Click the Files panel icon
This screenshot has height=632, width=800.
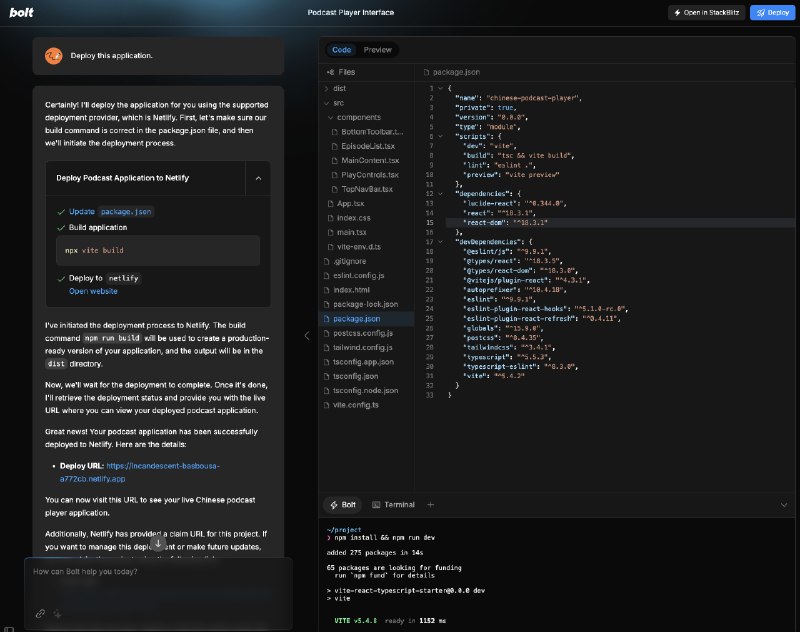pyautogui.click(x=330, y=72)
